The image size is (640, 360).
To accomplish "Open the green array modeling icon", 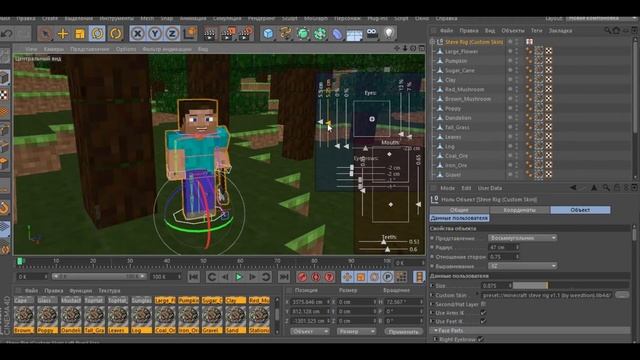I will click(x=320, y=33).
